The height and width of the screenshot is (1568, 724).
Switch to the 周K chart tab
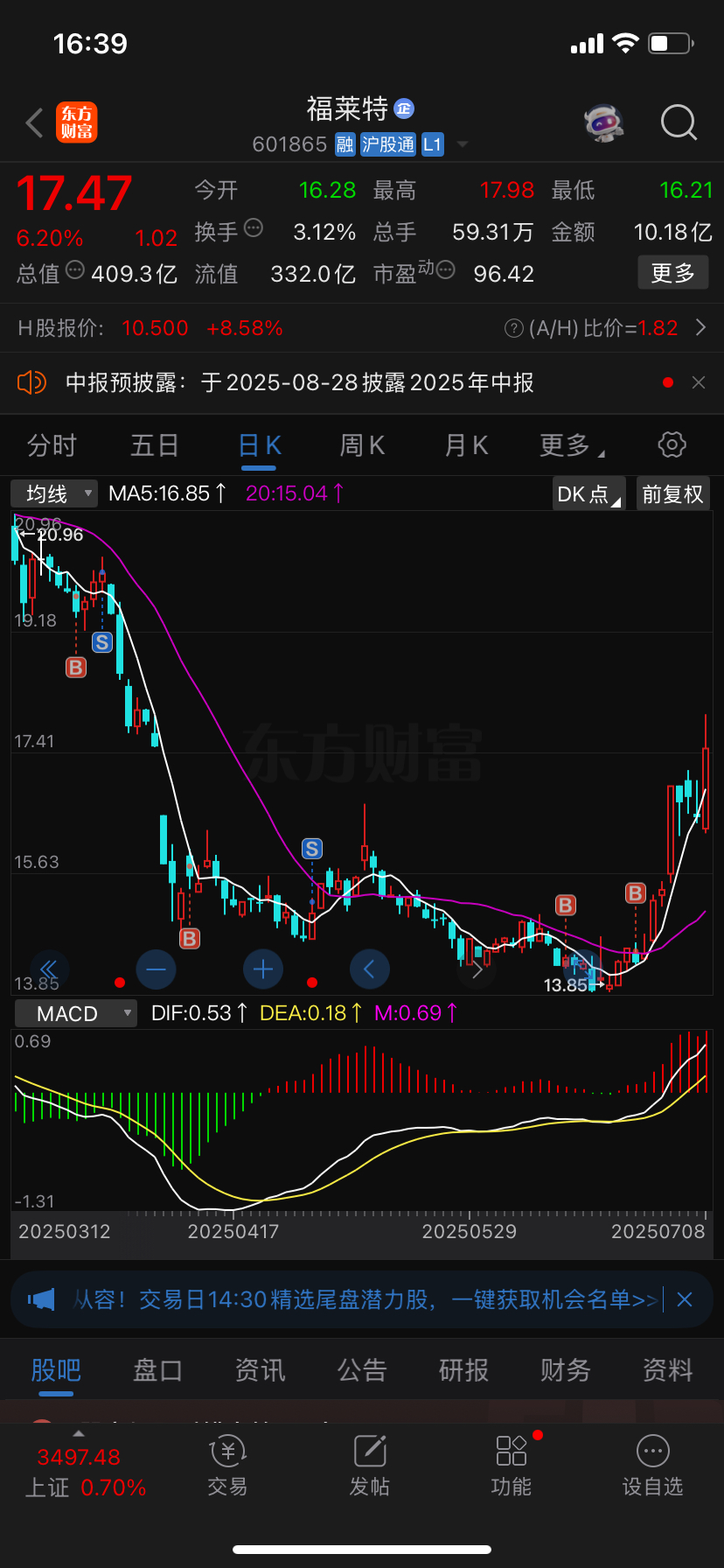(362, 445)
